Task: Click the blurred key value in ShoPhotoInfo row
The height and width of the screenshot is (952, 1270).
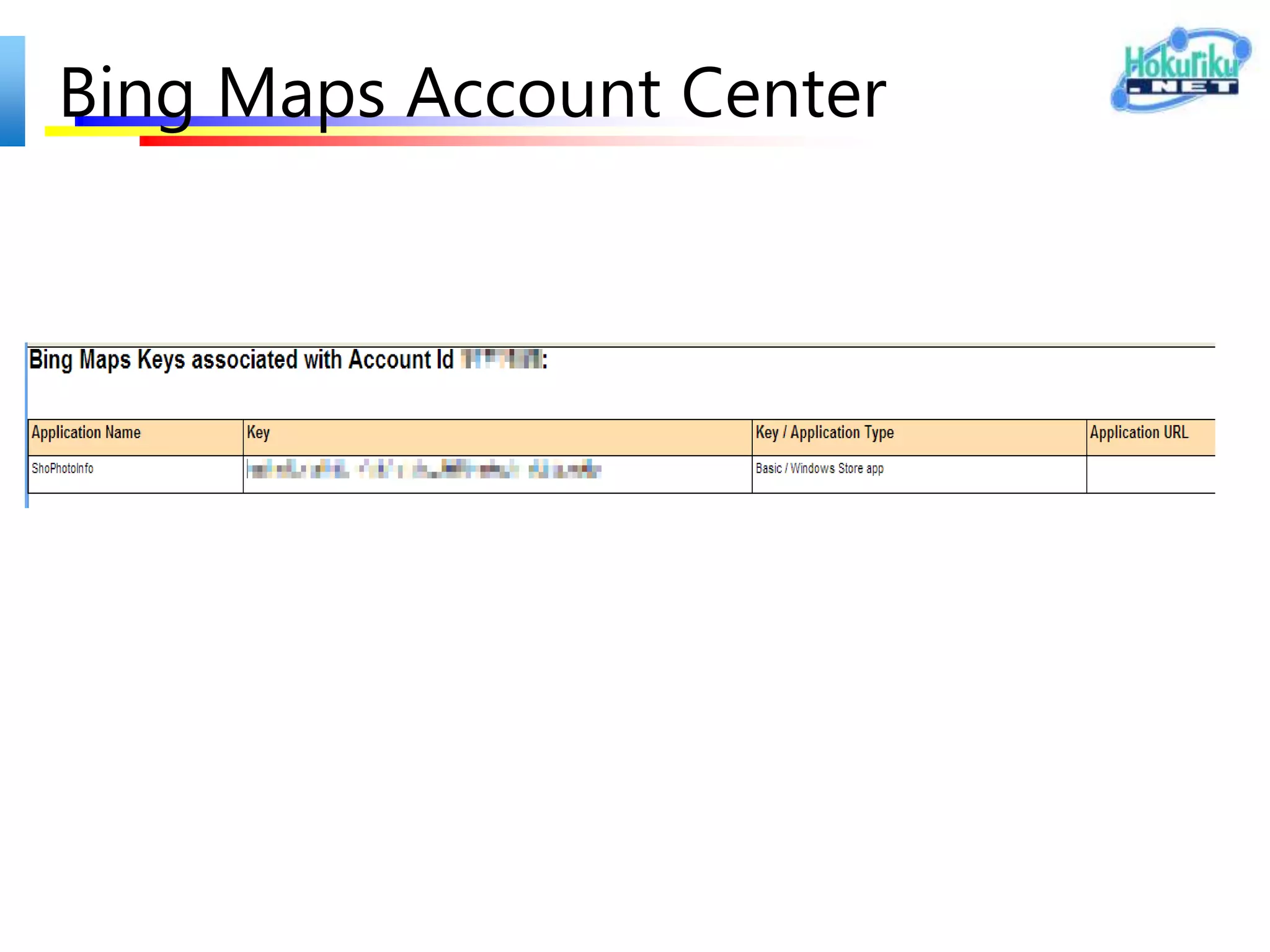Action: tap(424, 469)
